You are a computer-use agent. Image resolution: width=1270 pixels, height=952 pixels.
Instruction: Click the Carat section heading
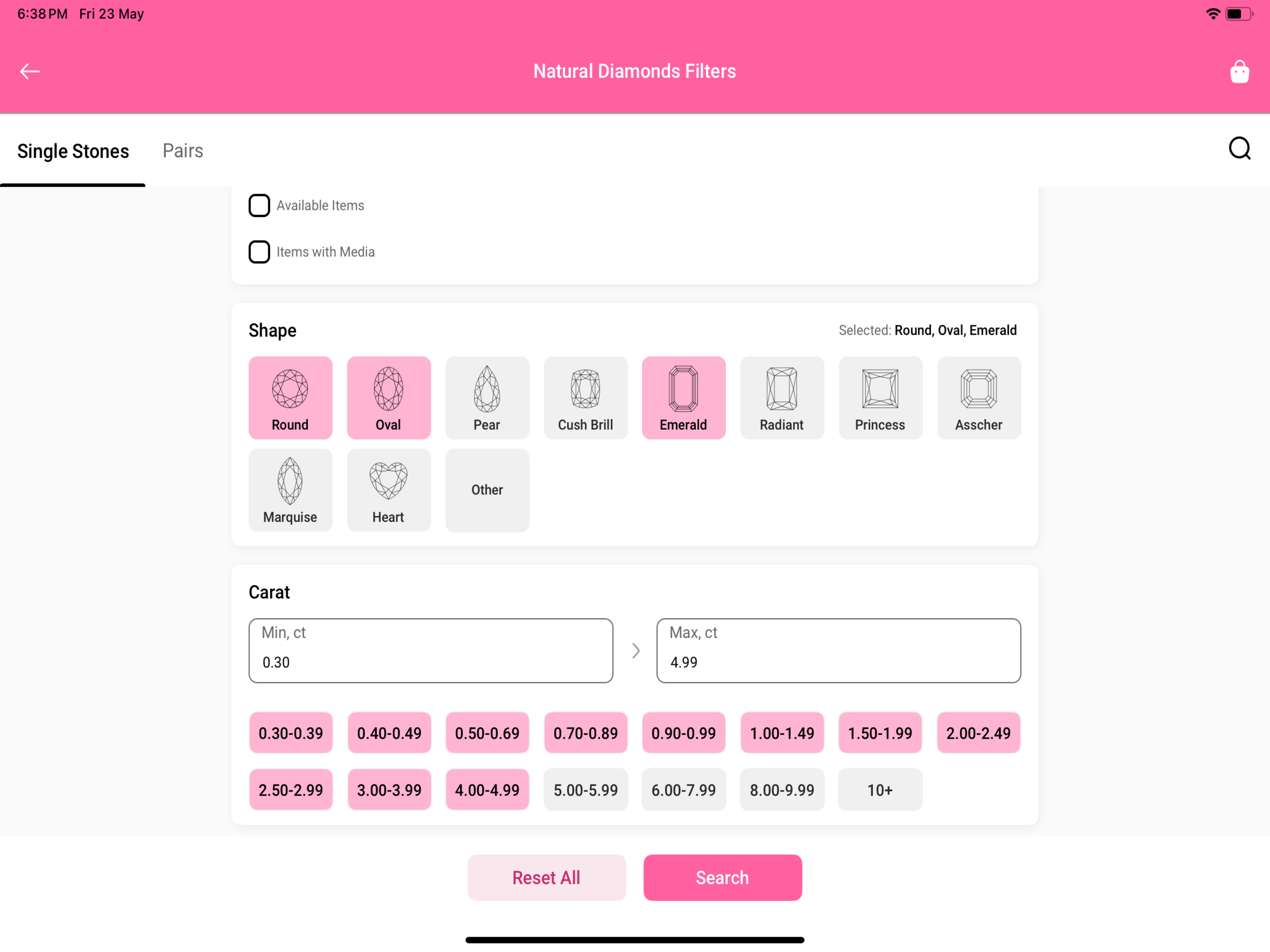(269, 592)
